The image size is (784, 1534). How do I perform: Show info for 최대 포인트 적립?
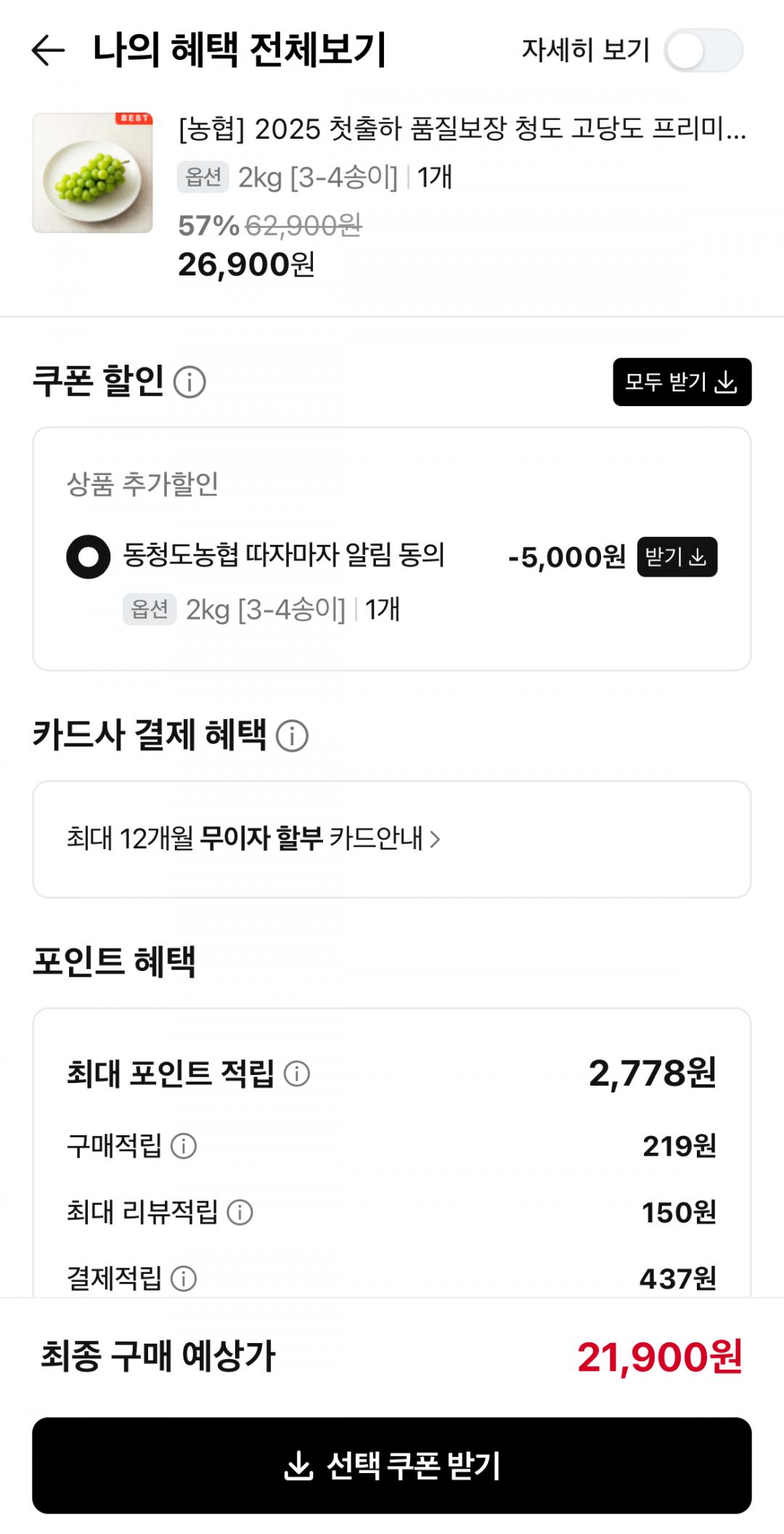(x=296, y=1074)
